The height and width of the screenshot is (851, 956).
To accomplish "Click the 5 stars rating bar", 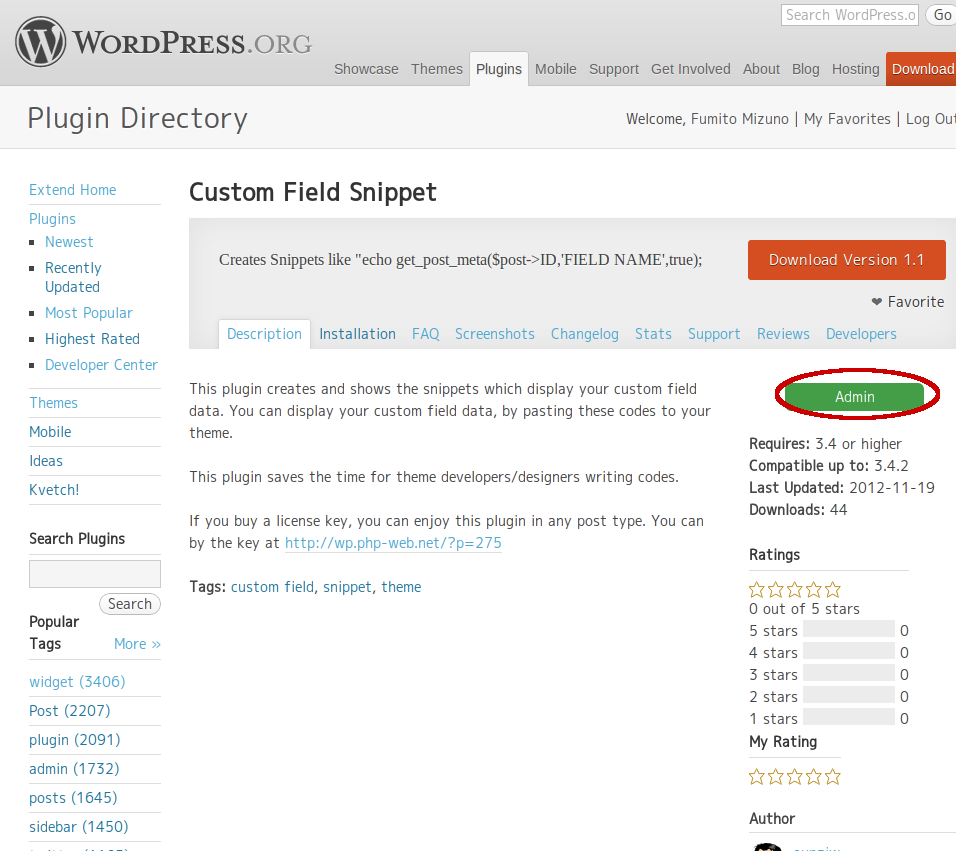I will [849, 630].
